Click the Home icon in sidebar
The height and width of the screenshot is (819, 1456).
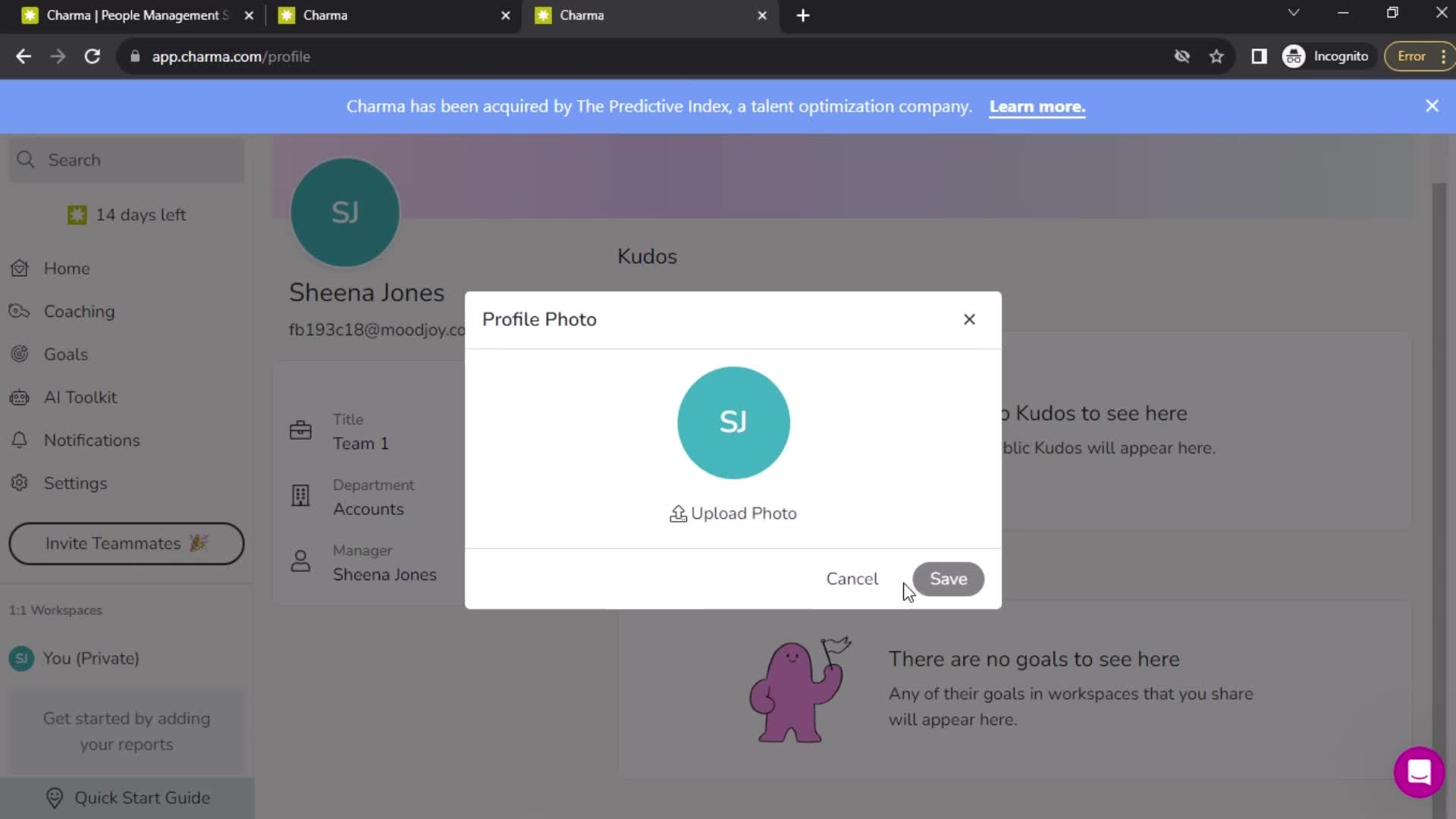20,268
